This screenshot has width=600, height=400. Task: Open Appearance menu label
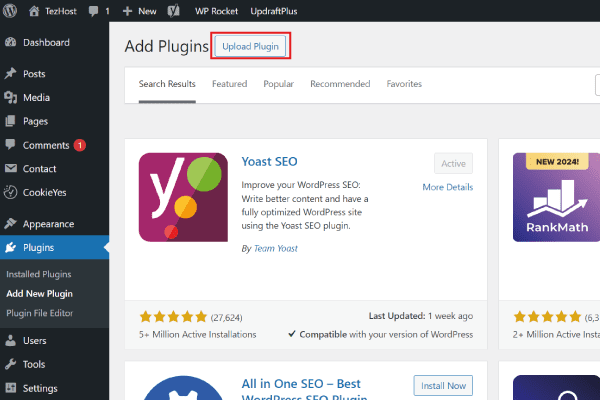point(49,224)
